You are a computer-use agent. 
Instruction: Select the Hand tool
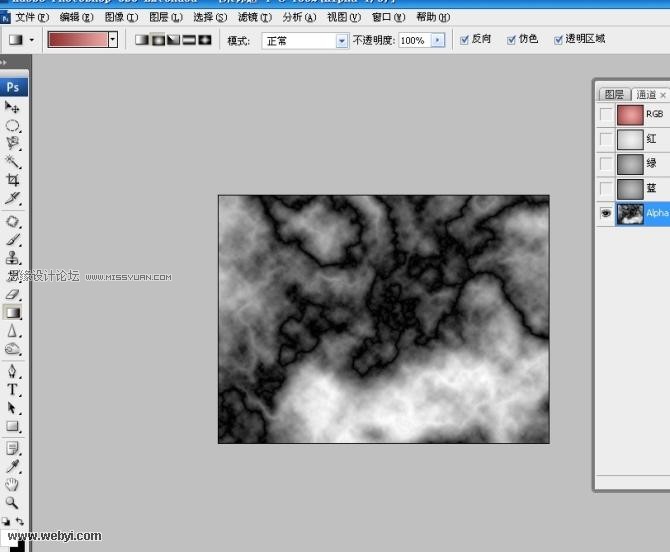[x=12, y=485]
